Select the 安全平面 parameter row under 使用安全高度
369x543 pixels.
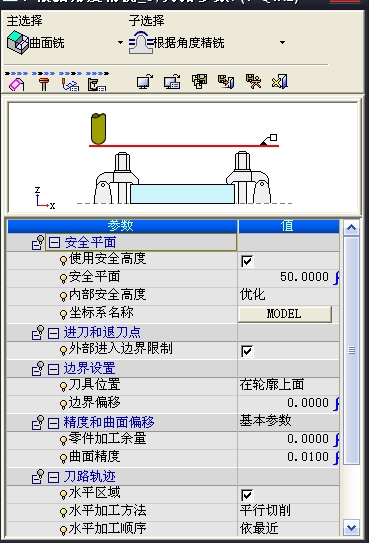[x=94, y=277]
